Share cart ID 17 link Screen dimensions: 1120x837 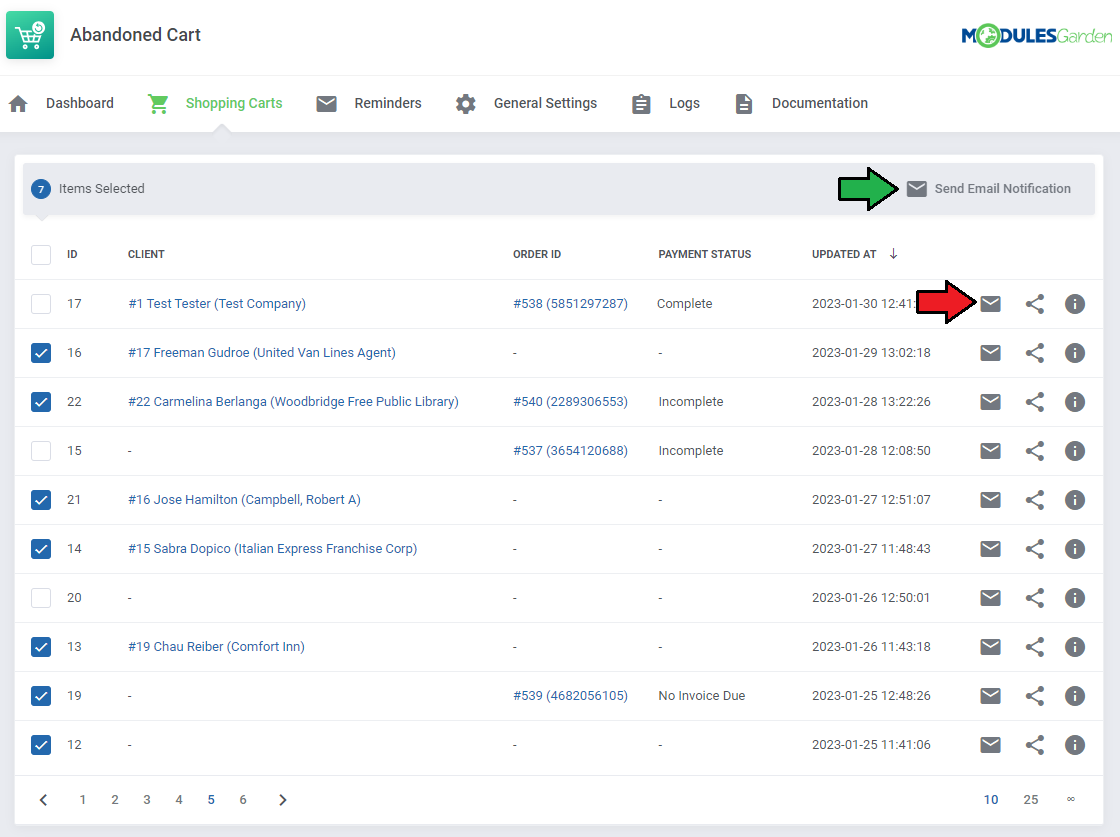[1035, 304]
